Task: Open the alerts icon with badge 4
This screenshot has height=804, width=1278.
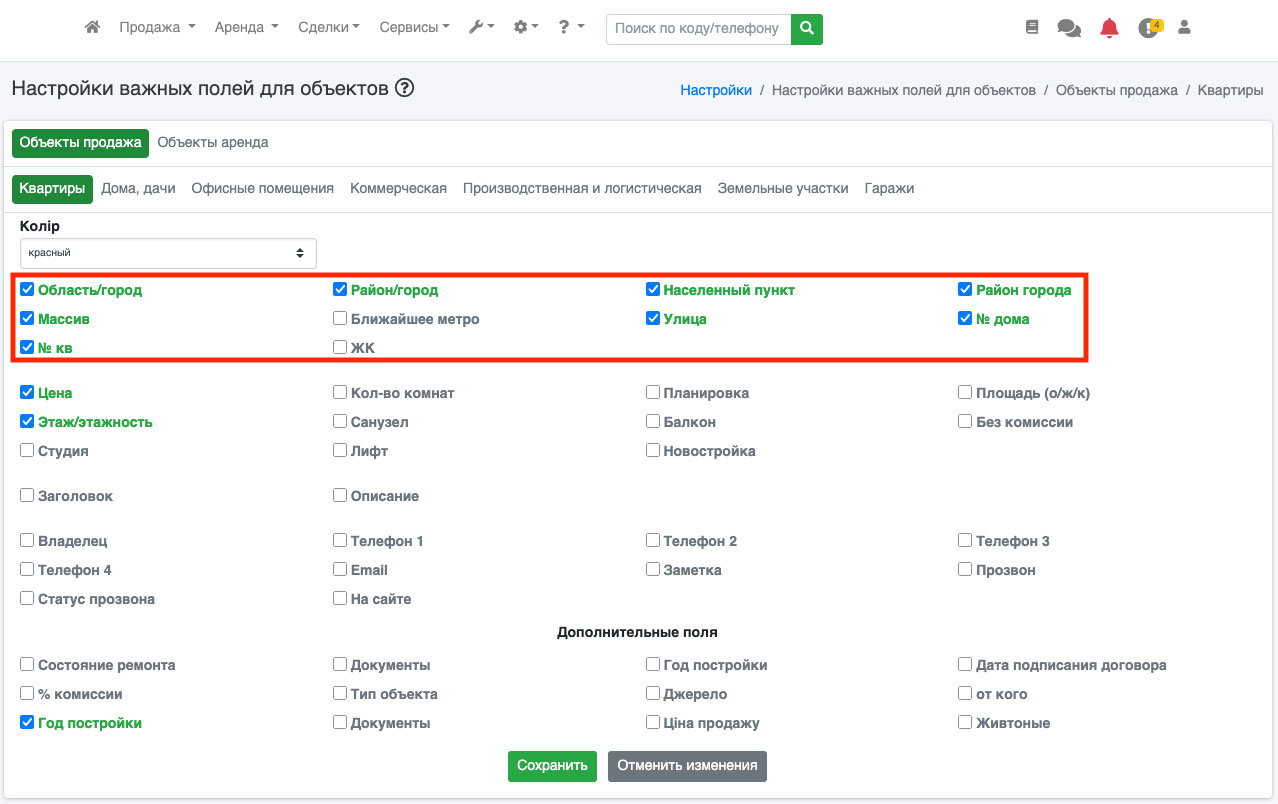Action: 1149,28
